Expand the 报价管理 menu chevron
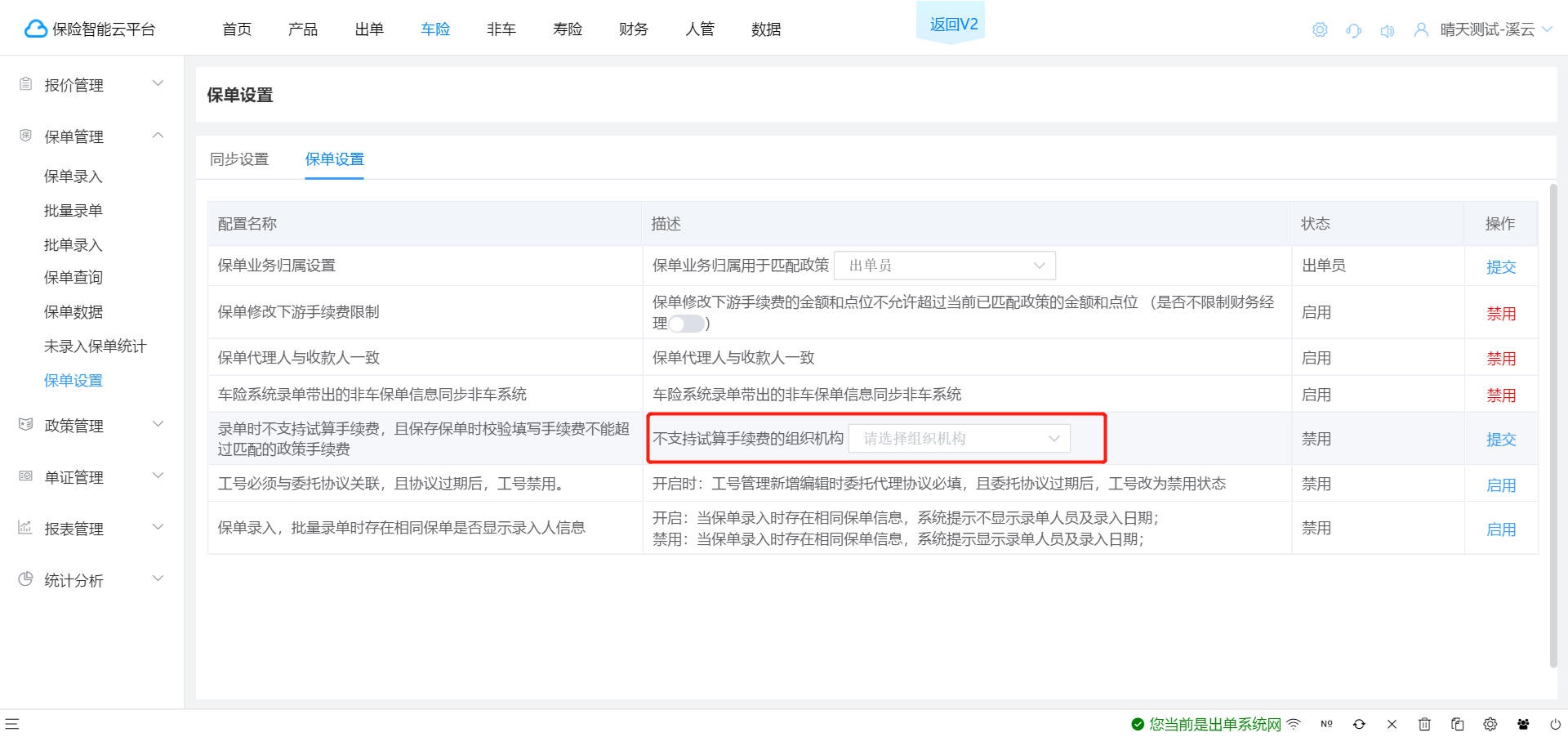Screen dimensions: 1568x737 pos(158,83)
